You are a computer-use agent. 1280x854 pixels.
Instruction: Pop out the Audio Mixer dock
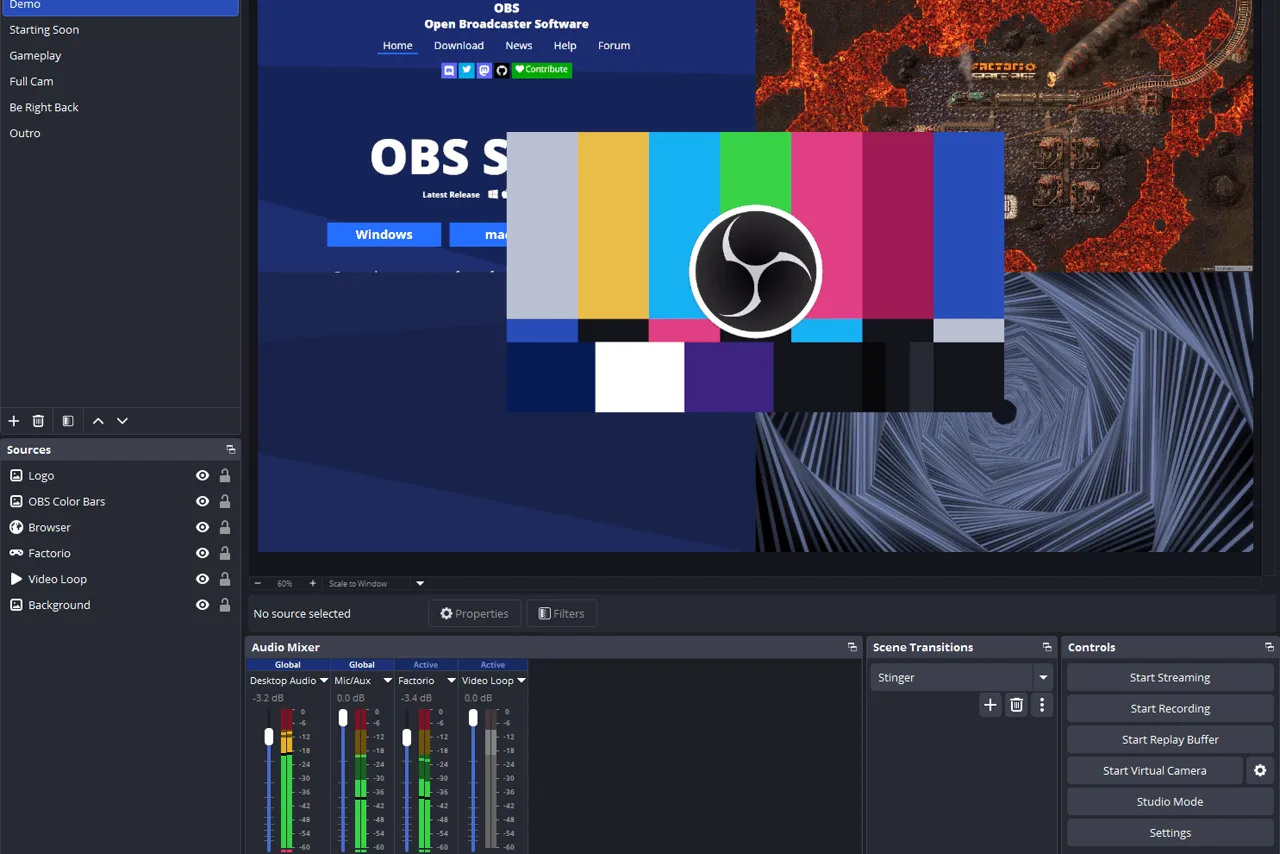tap(852, 647)
